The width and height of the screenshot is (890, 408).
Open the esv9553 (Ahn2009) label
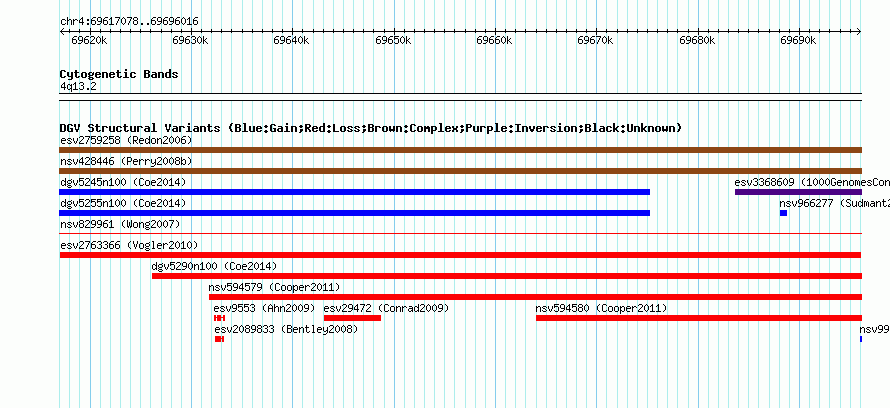(x=265, y=308)
